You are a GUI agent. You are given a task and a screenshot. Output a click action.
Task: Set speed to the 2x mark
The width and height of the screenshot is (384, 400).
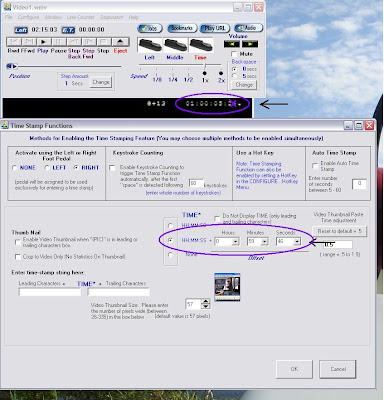tap(221, 73)
